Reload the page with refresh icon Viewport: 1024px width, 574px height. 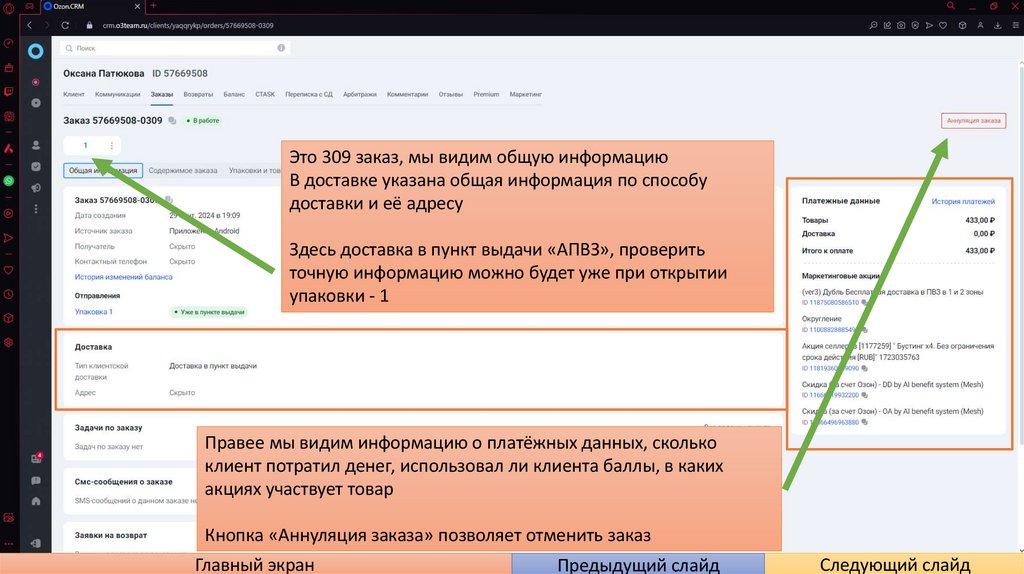[x=65, y=25]
